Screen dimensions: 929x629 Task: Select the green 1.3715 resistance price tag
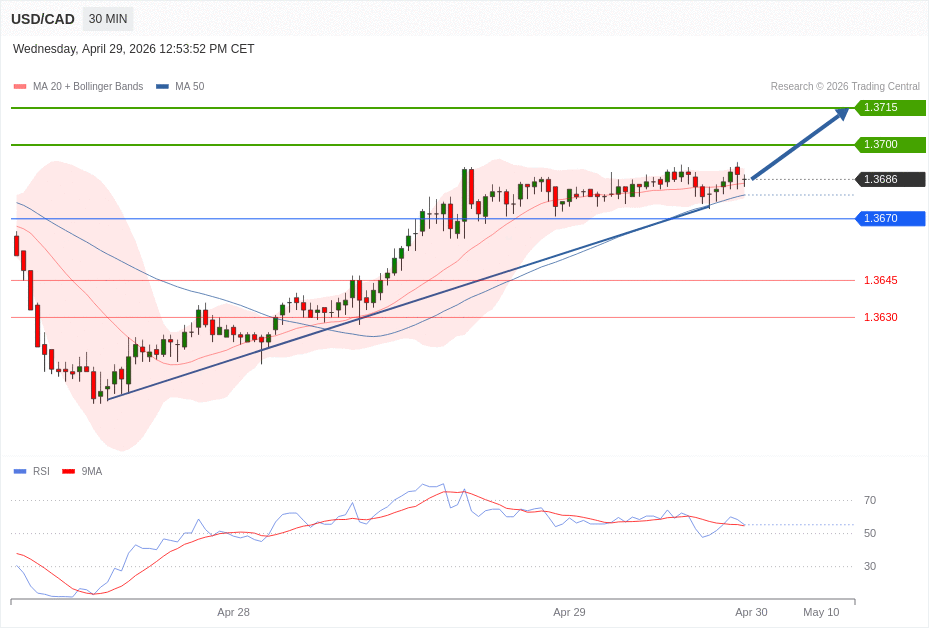click(889, 108)
